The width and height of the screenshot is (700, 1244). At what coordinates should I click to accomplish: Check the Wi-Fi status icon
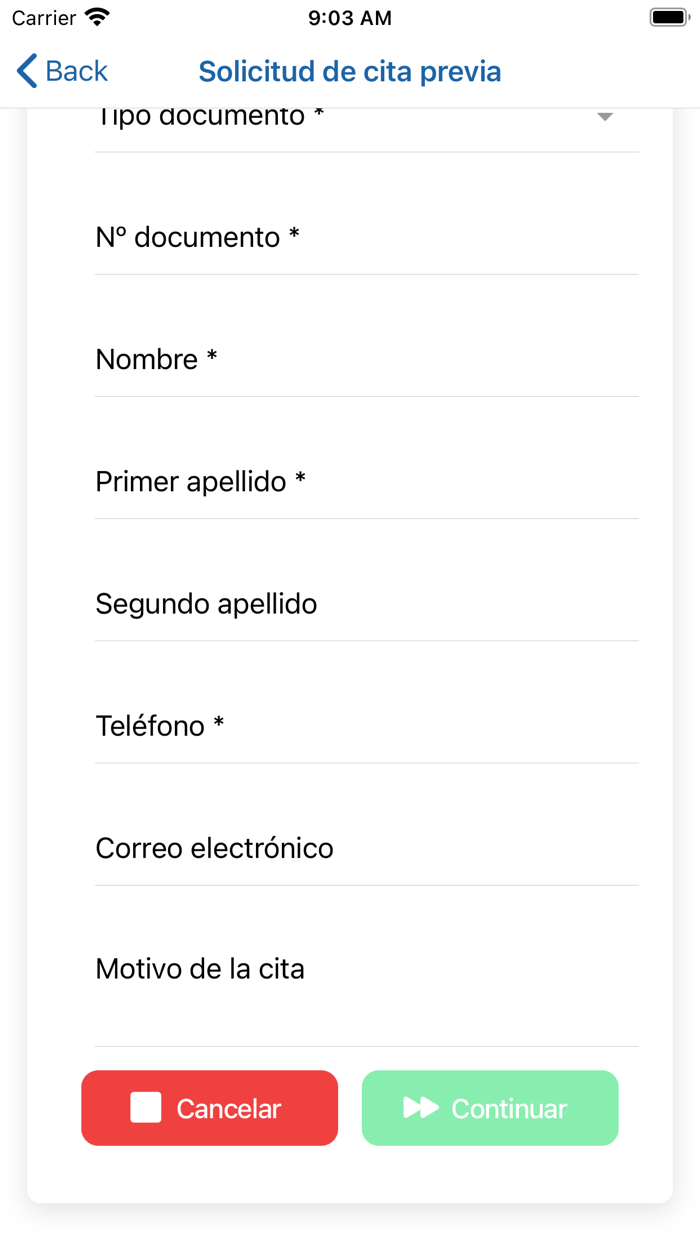[97, 17]
